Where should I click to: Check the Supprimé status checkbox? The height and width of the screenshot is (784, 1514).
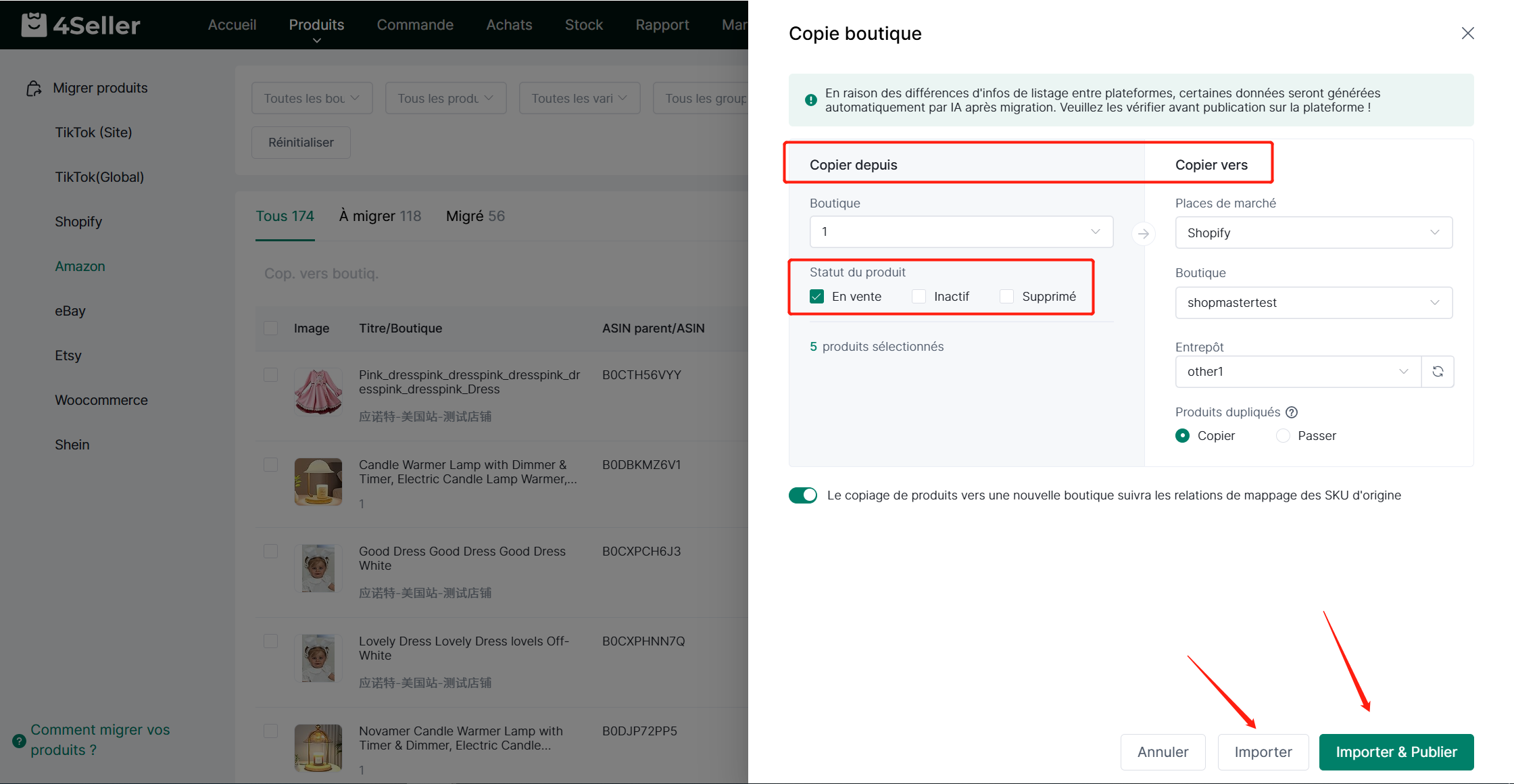click(1006, 297)
